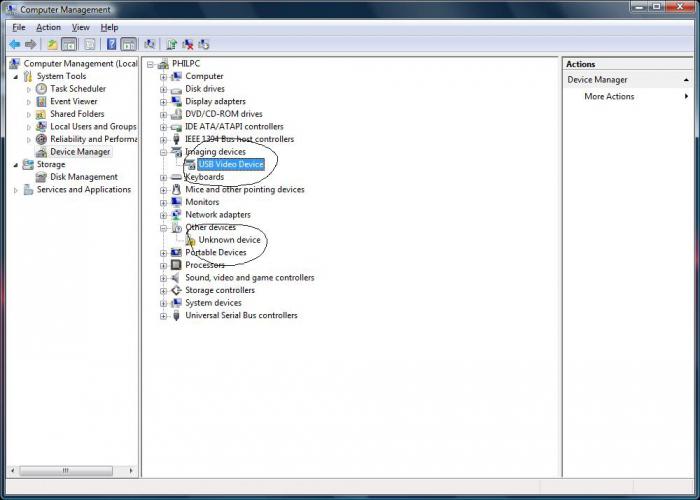Expand the Display adapters node
Screen dimensions: 700x500
(x=163, y=102)
